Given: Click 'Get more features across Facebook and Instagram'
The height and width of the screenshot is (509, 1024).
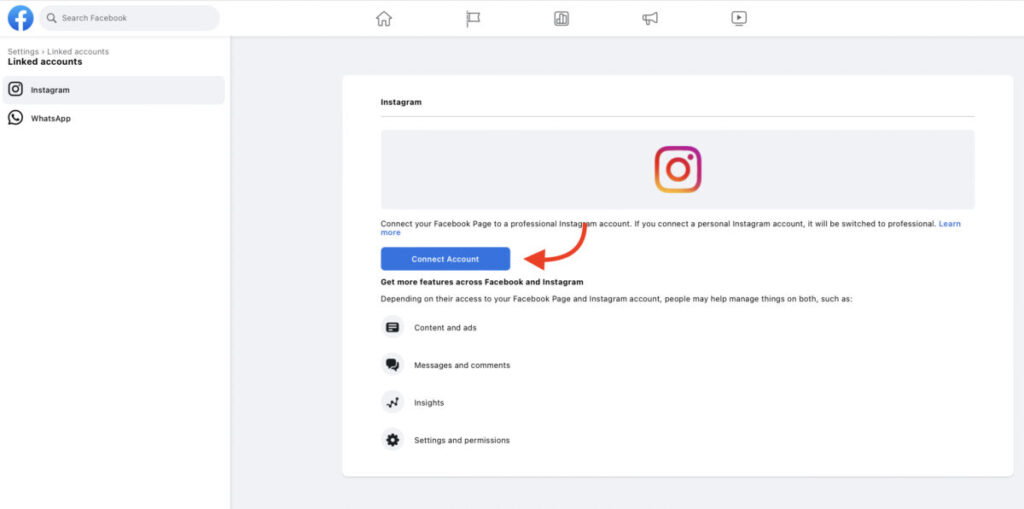Looking at the screenshot, I should click(x=482, y=282).
